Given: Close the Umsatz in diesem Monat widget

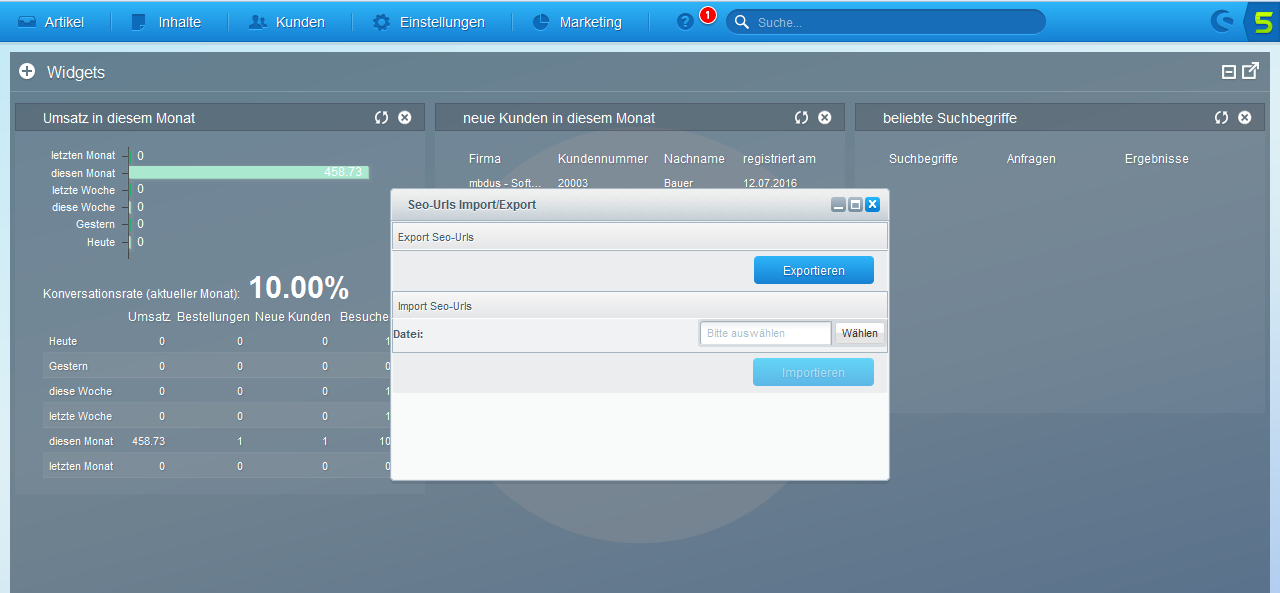Looking at the screenshot, I should tap(405, 118).
